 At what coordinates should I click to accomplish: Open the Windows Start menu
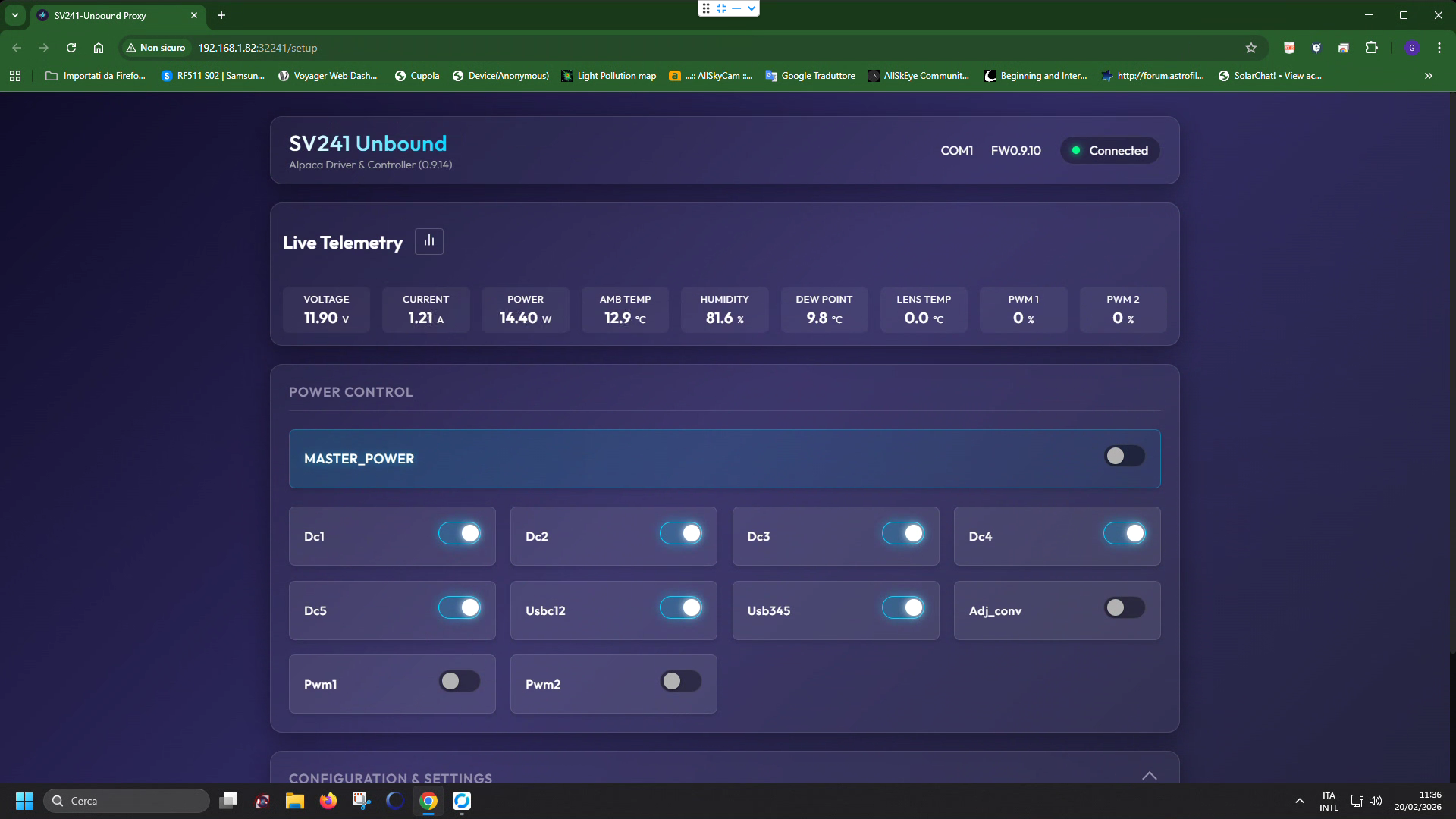tap(24, 801)
